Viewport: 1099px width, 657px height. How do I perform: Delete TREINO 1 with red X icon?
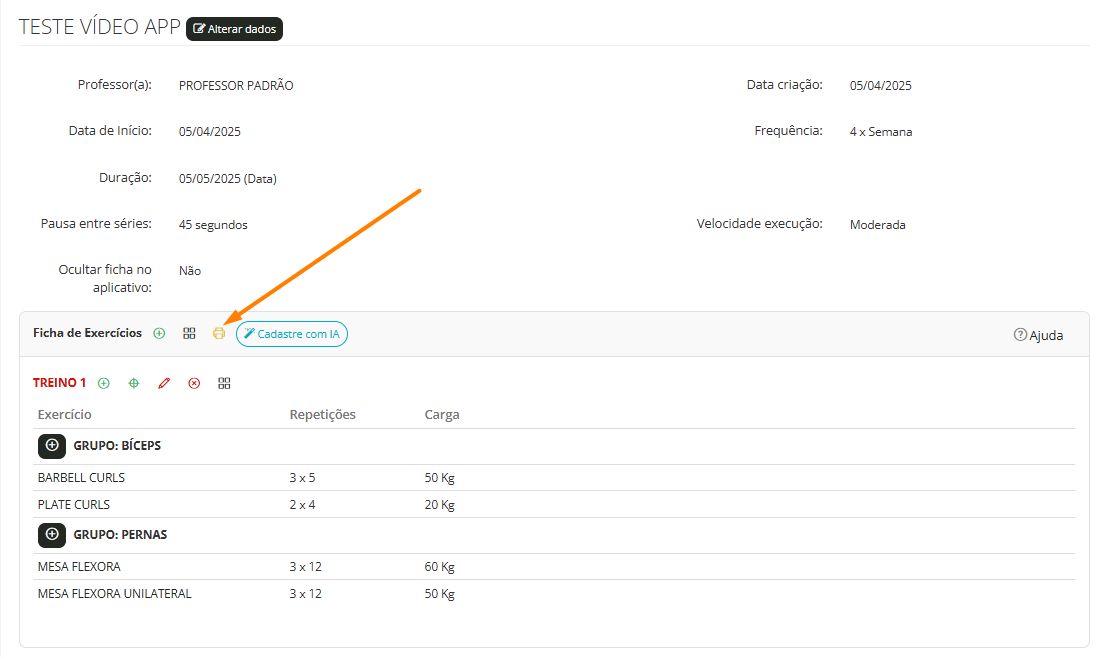click(x=194, y=383)
